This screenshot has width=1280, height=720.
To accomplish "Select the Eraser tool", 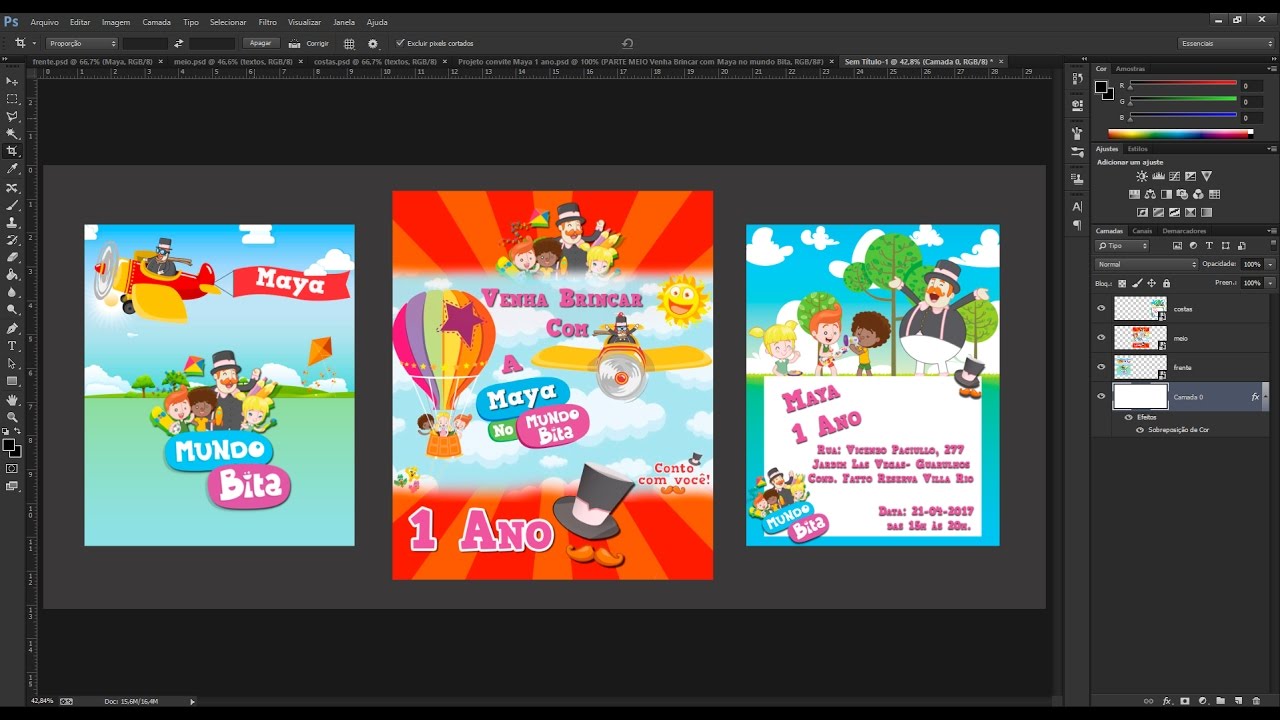I will click(12, 258).
